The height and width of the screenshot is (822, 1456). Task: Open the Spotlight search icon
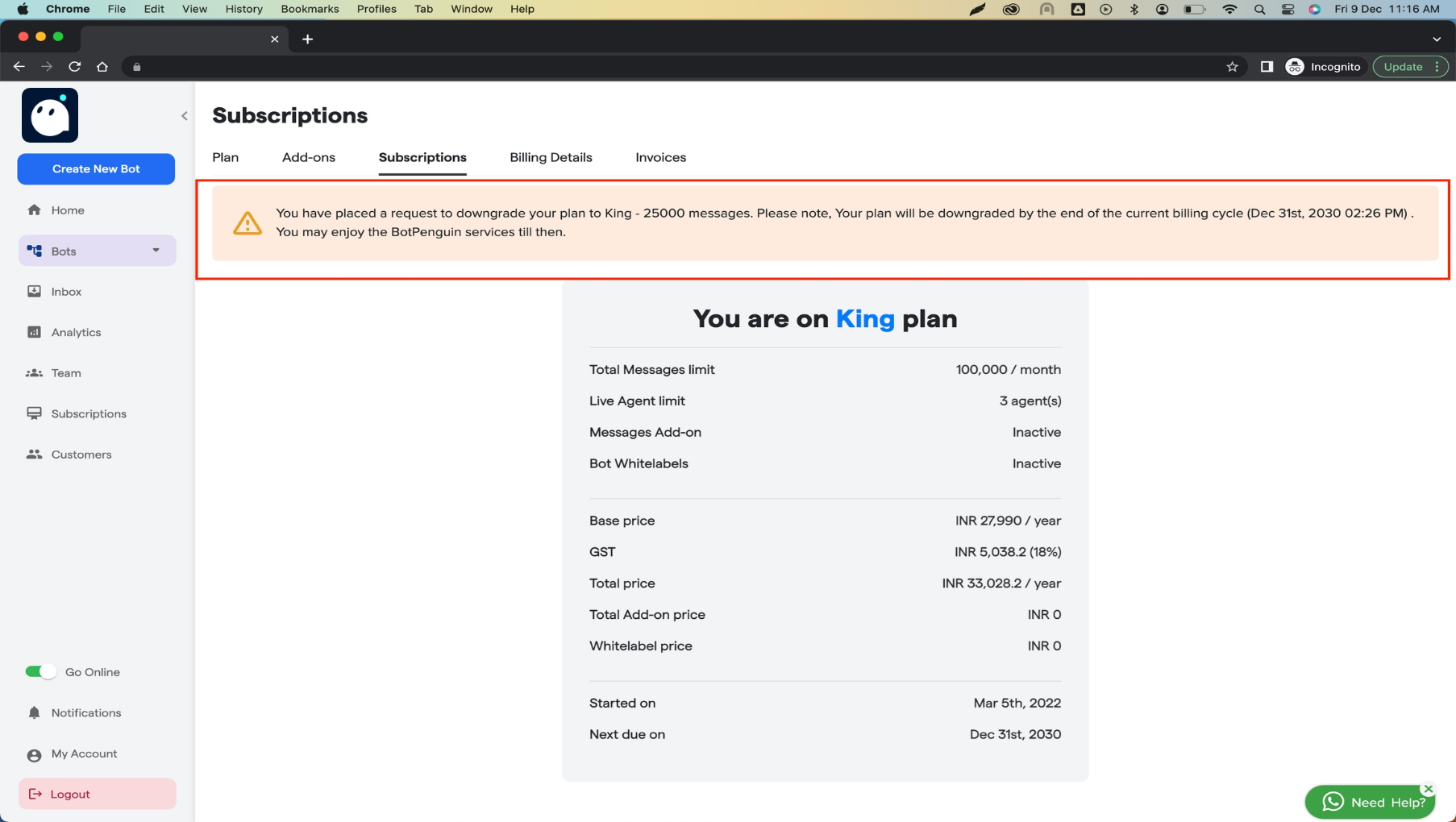coord(1259,9)
